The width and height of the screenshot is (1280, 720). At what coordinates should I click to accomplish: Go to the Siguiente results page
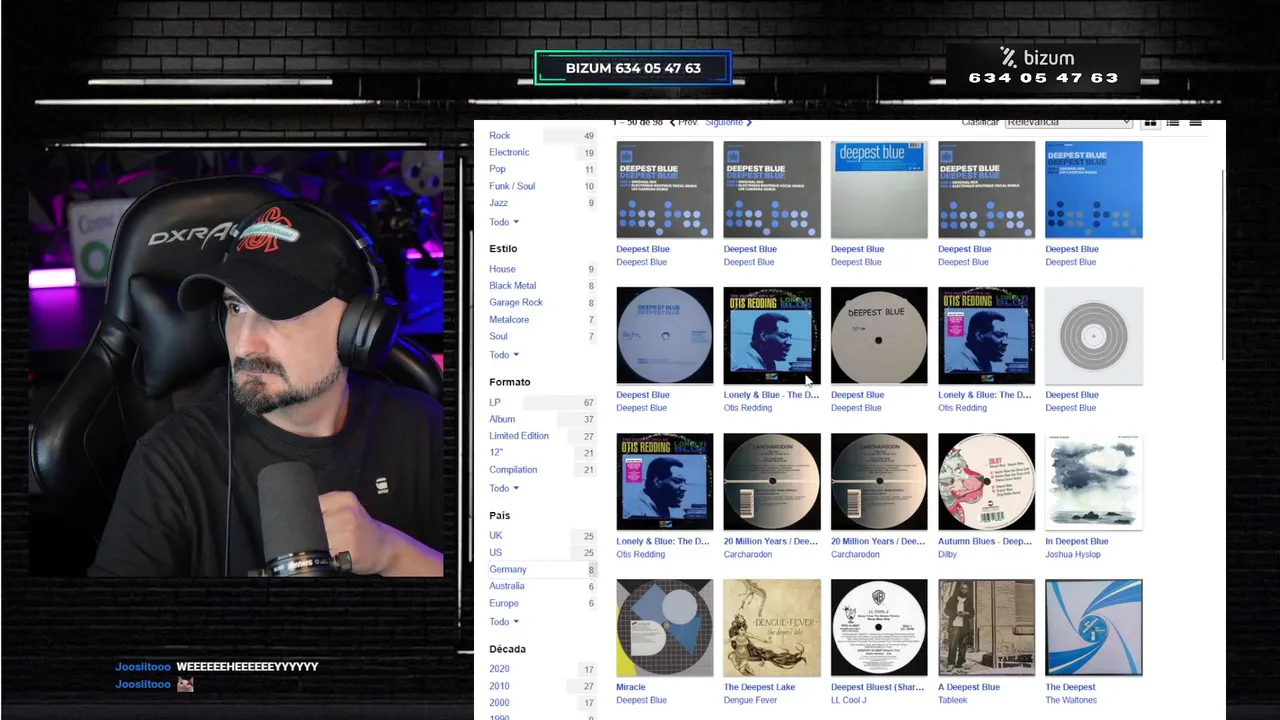tap(728, 122)
